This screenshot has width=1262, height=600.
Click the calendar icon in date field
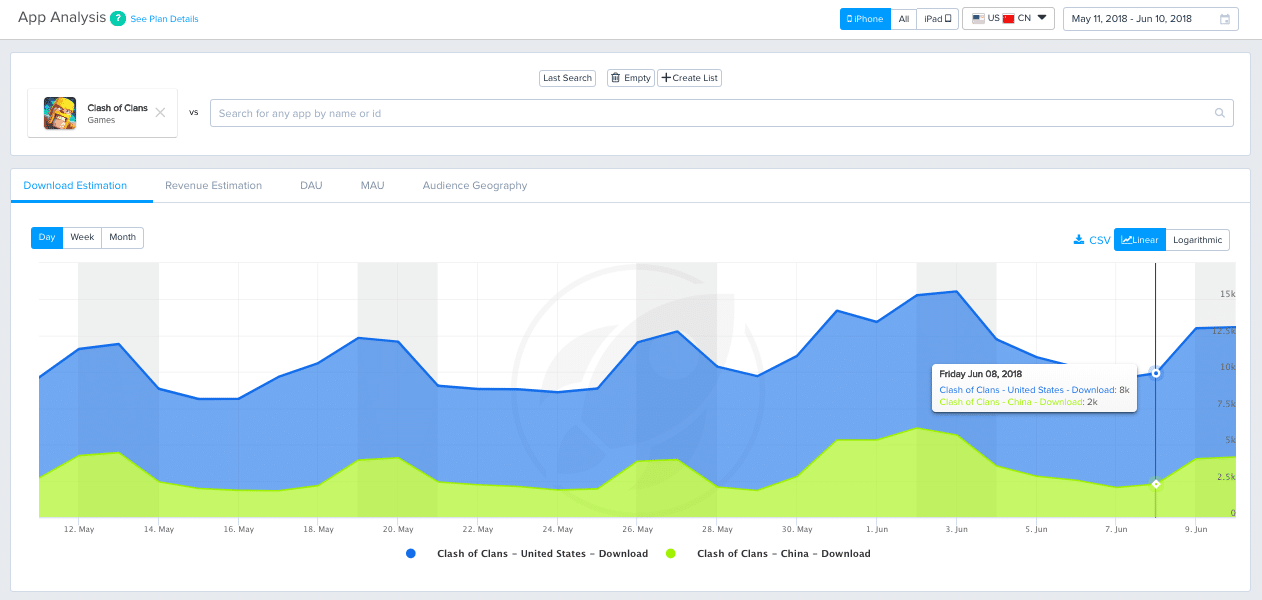[1225, 19]
